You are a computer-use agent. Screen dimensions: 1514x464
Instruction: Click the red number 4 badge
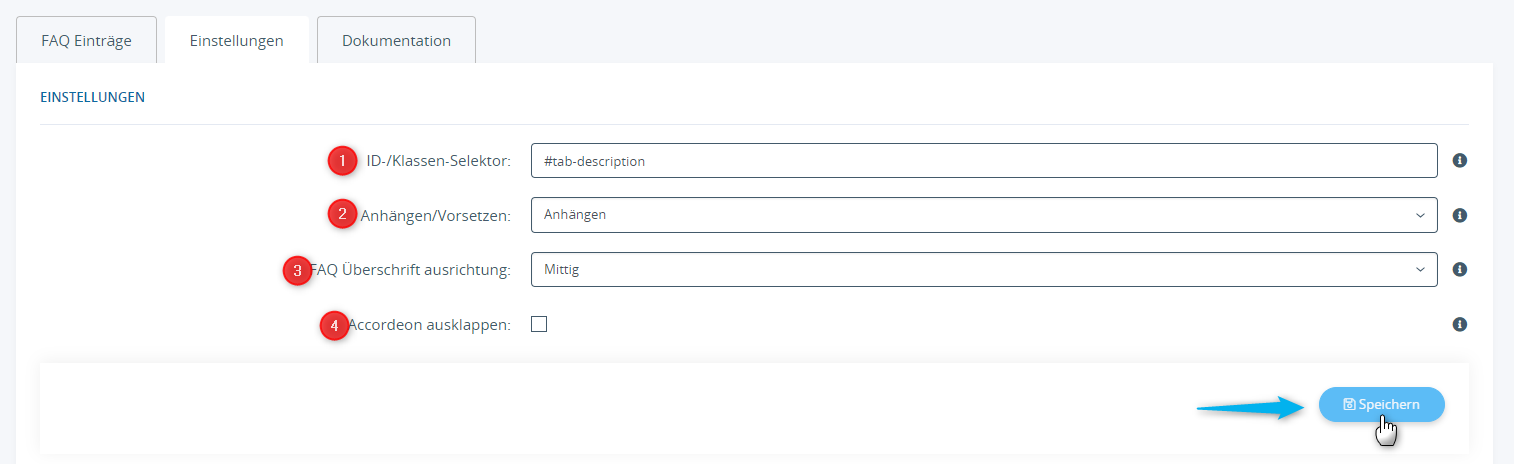(x=334, y=325)
